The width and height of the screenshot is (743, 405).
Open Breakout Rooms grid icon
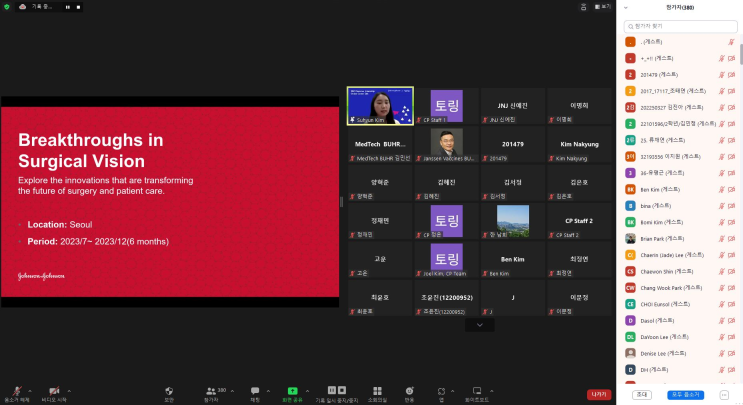pos(377,391)
